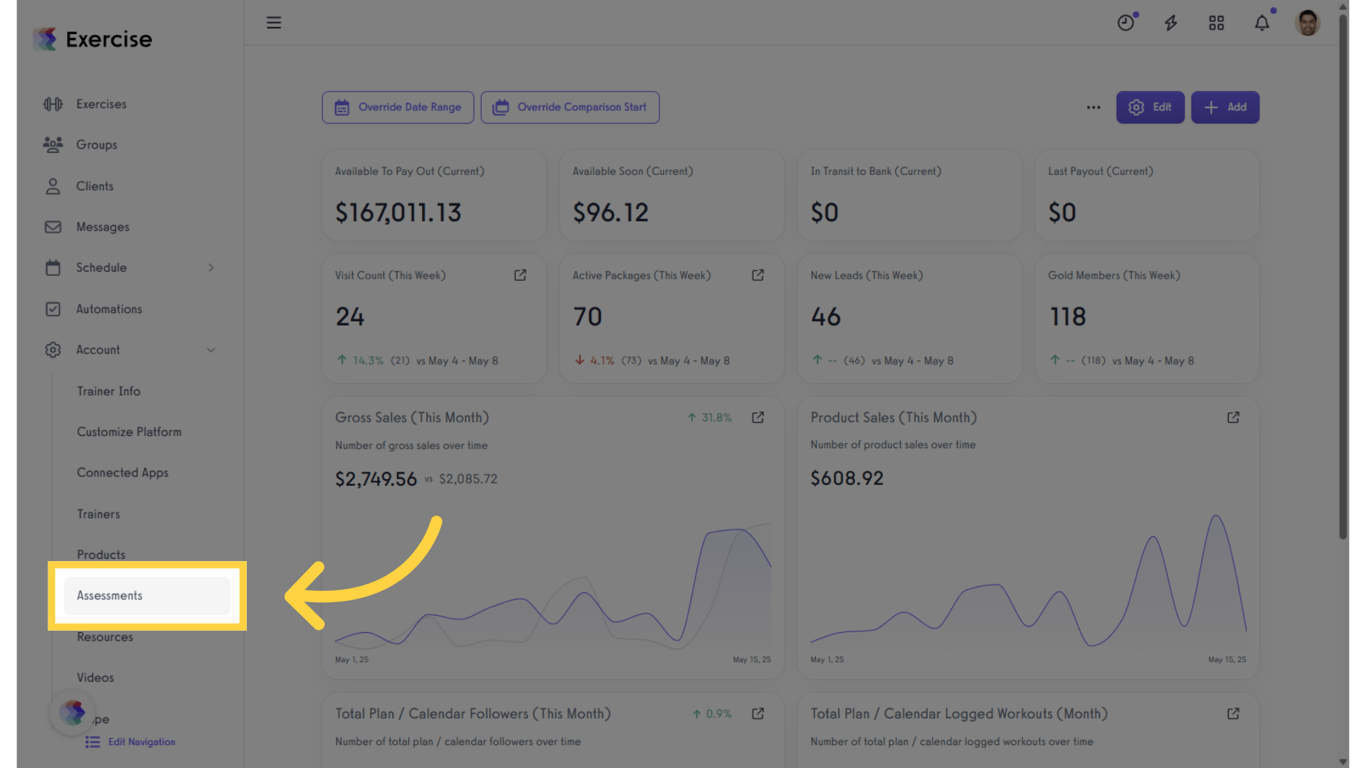Screen dimensions: 1366x768
Task: Click Override Comparison Start button
Action: pos(570,107)
